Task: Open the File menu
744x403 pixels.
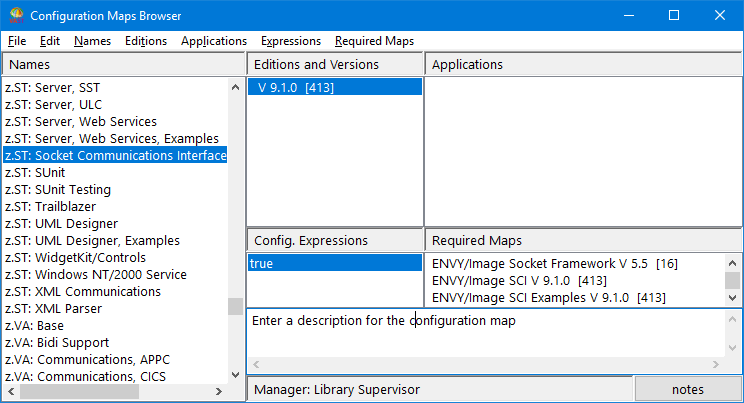Action: click(17, 41)
